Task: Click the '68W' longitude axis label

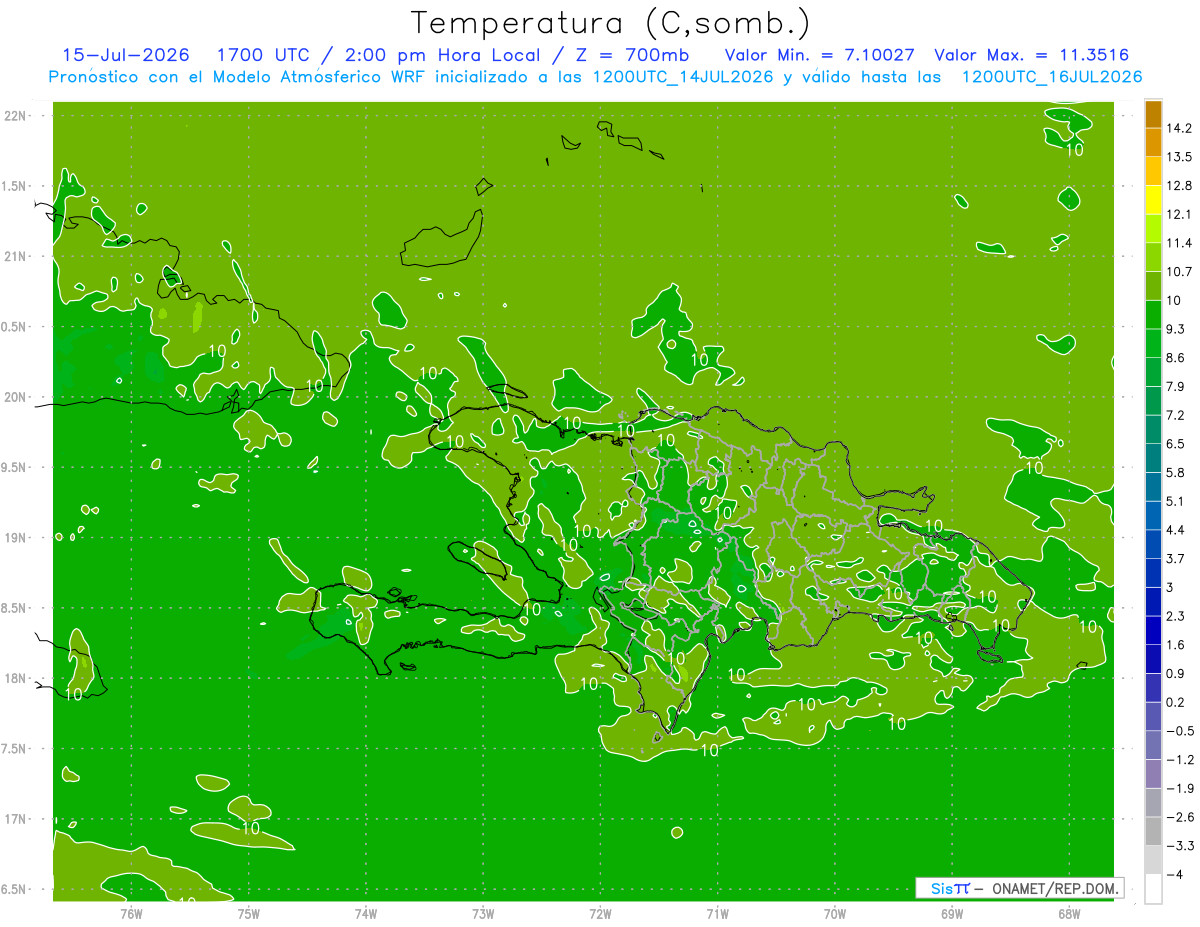Action: (x=1069, y=914)
